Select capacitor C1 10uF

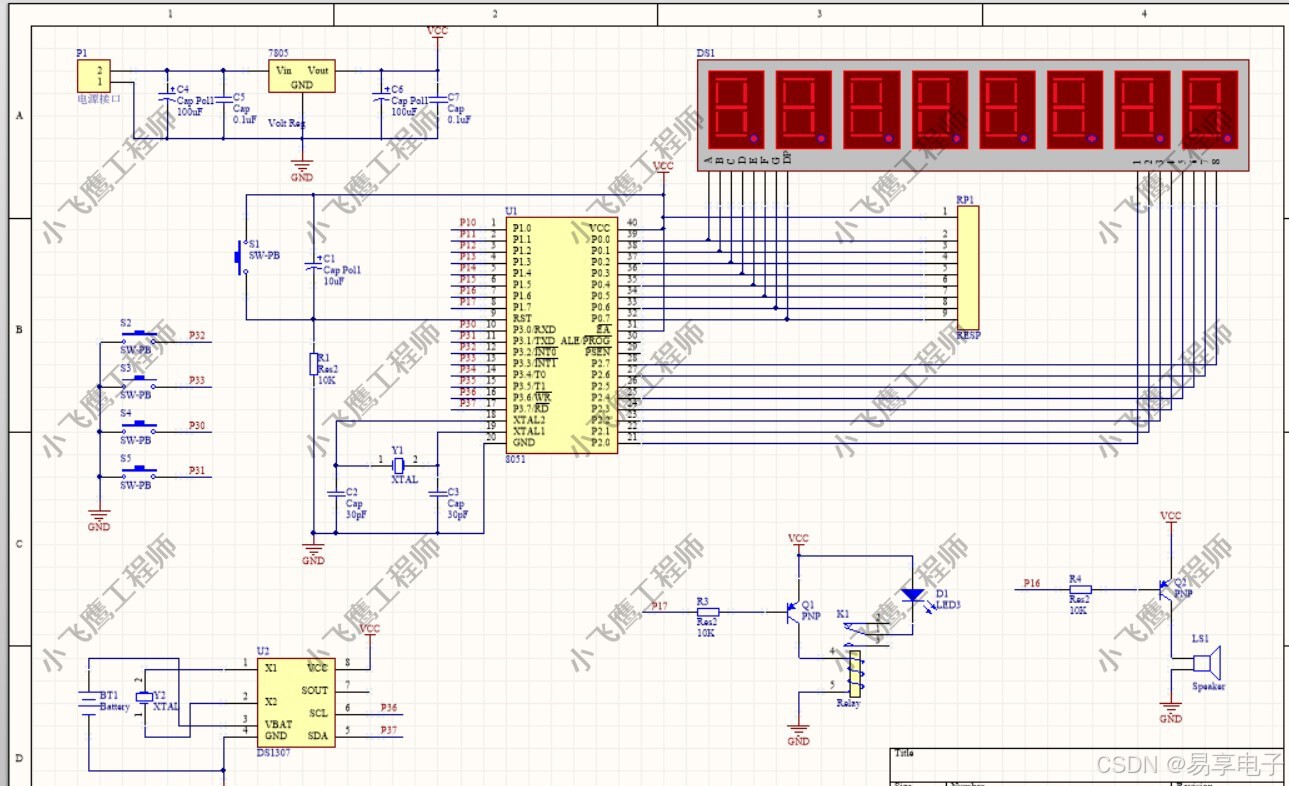tap(313, 267)
